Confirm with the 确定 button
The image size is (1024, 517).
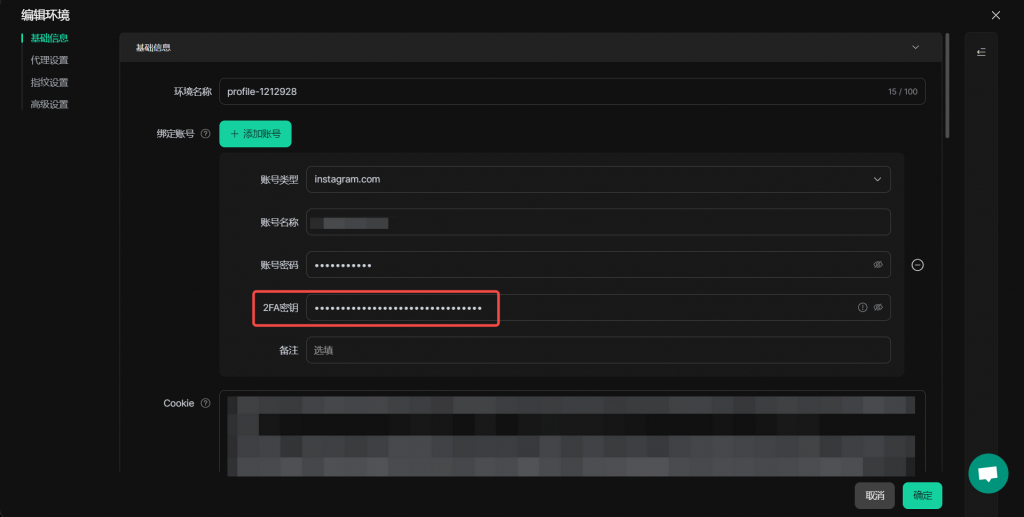[922, 495]
